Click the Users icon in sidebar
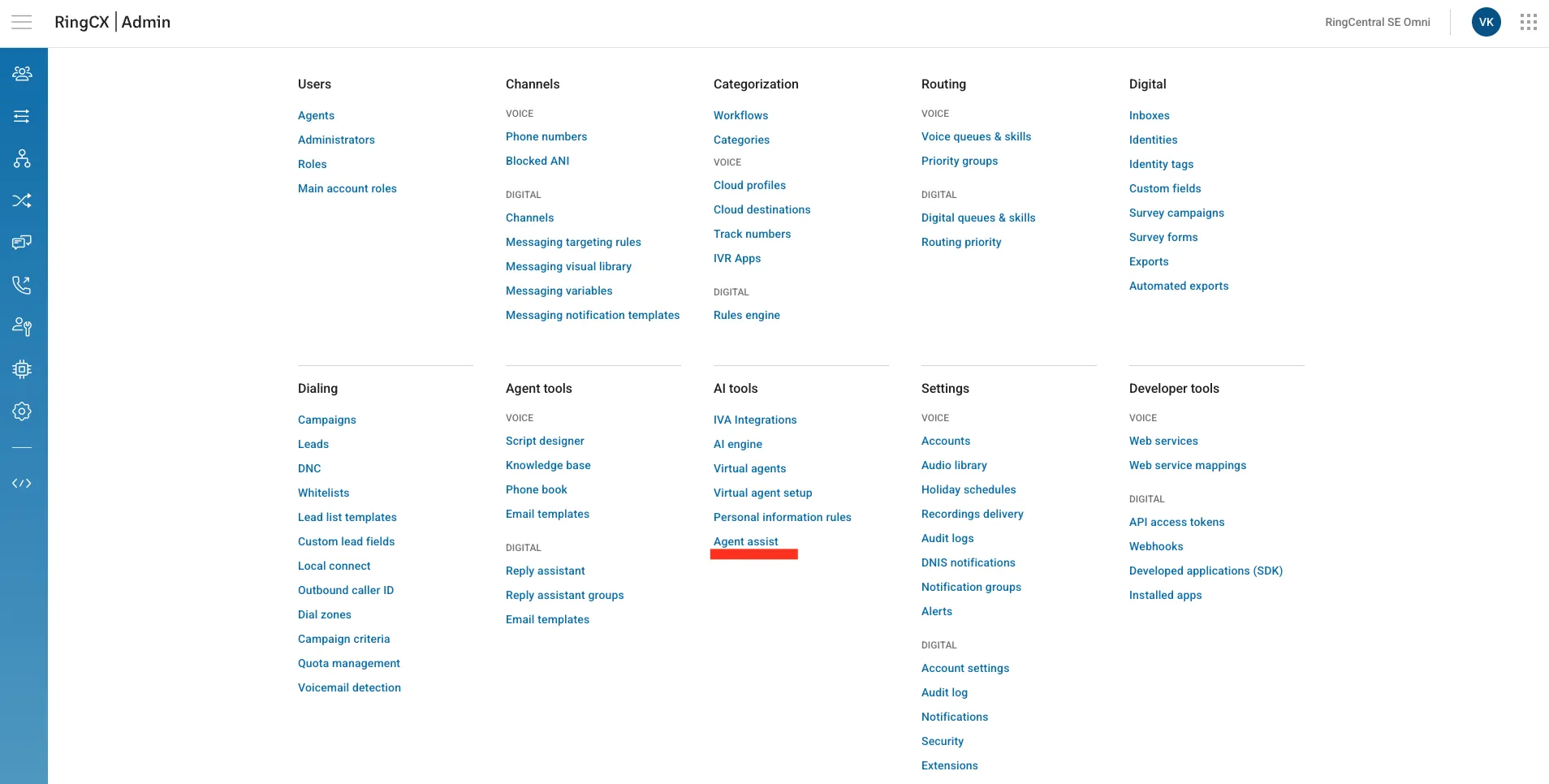This screenshot has width=1549, height=784. [x=22, y=74]
